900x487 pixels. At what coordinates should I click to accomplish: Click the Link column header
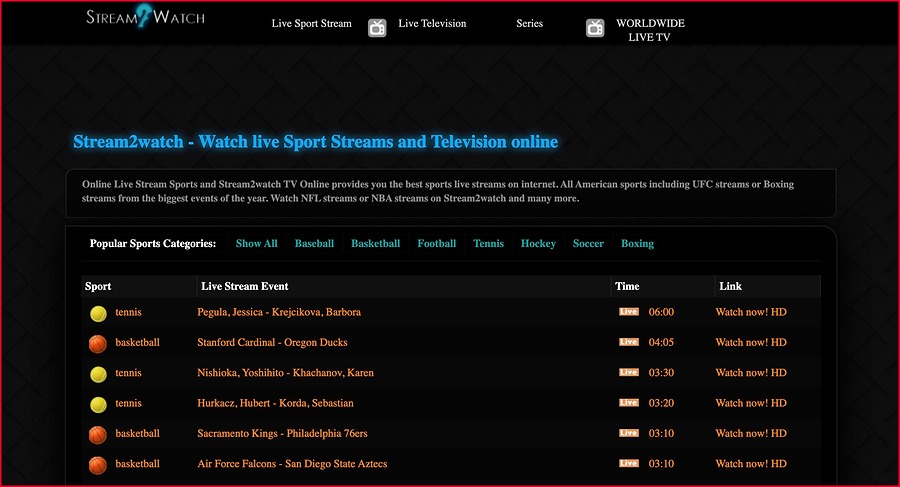point(730,286)
